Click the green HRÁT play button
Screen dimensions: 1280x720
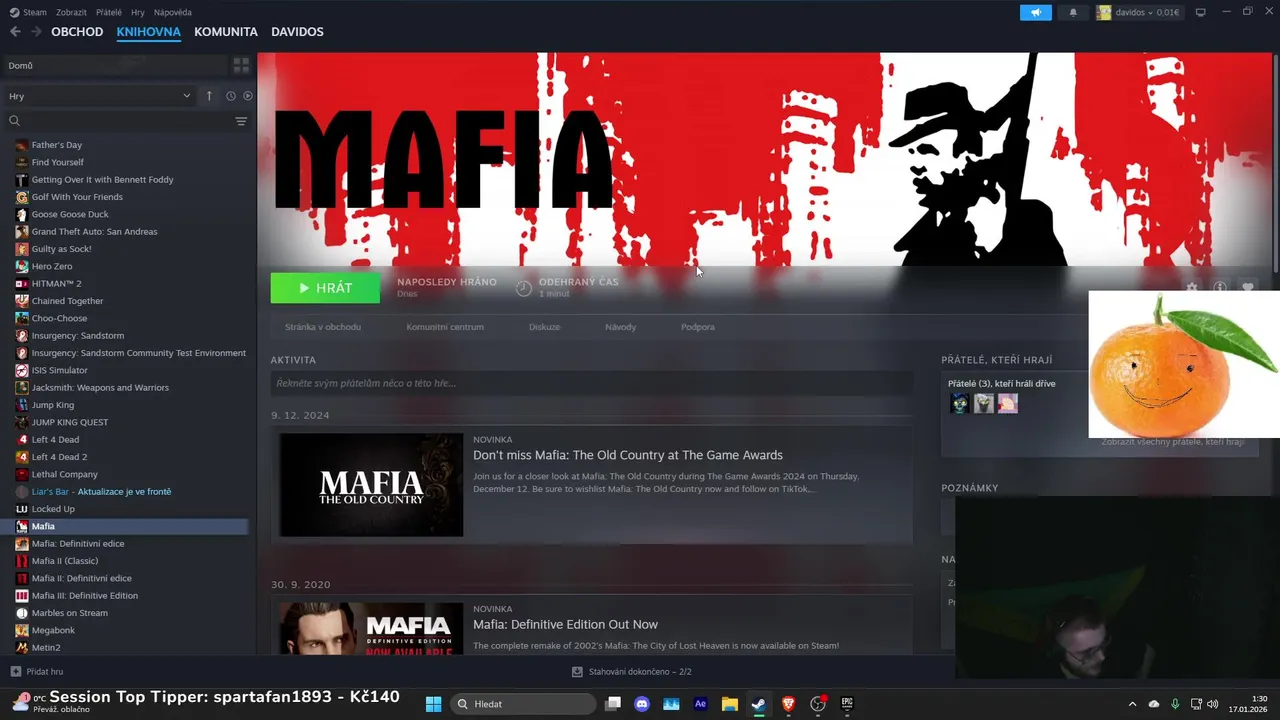pos(325,288)
